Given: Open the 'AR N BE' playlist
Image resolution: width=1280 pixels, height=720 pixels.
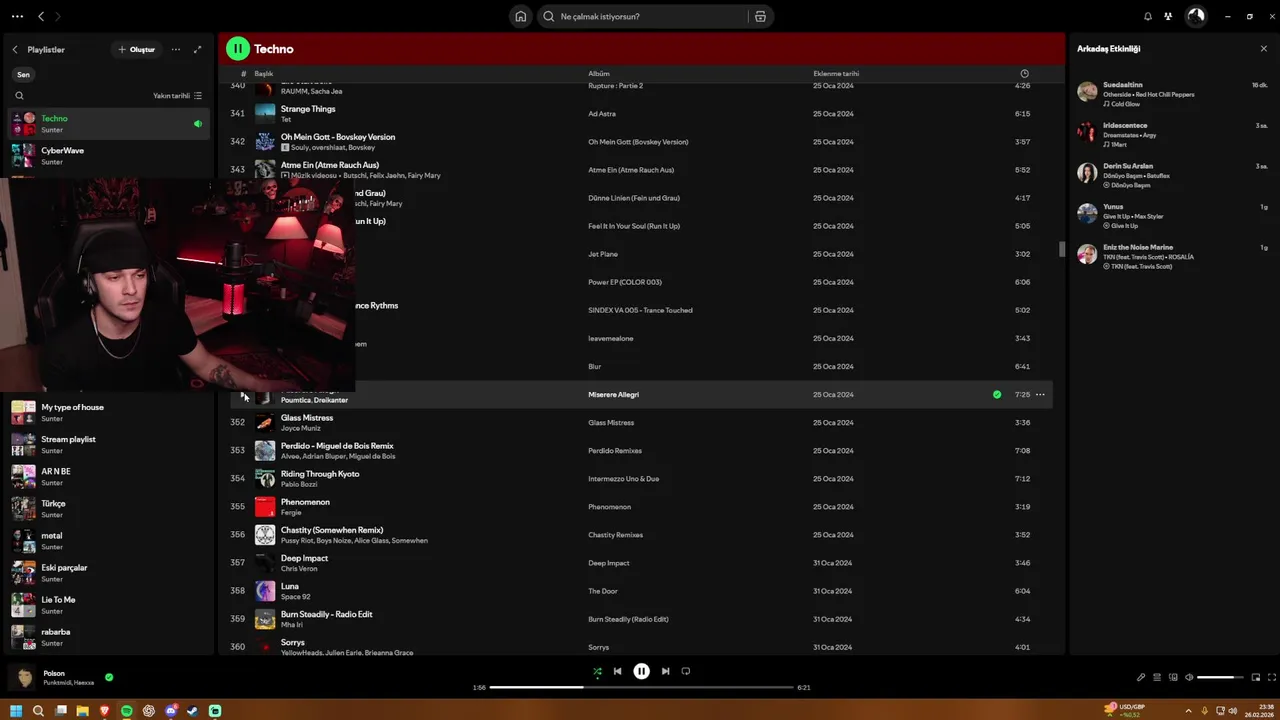Looking at the screenshot, I should click(x=109, y=476).
